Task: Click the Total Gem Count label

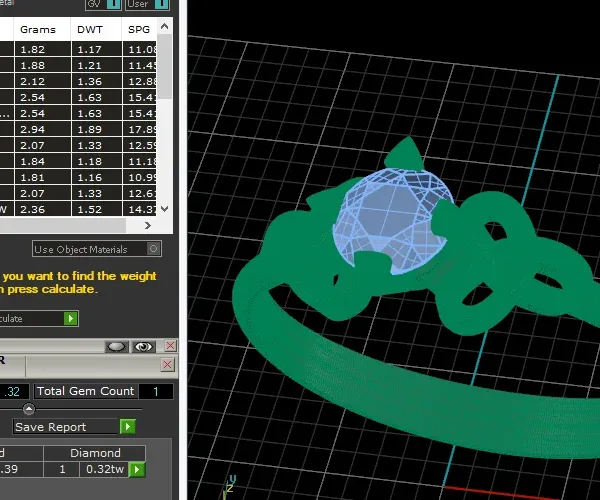Action: click(x=86, y=391)
